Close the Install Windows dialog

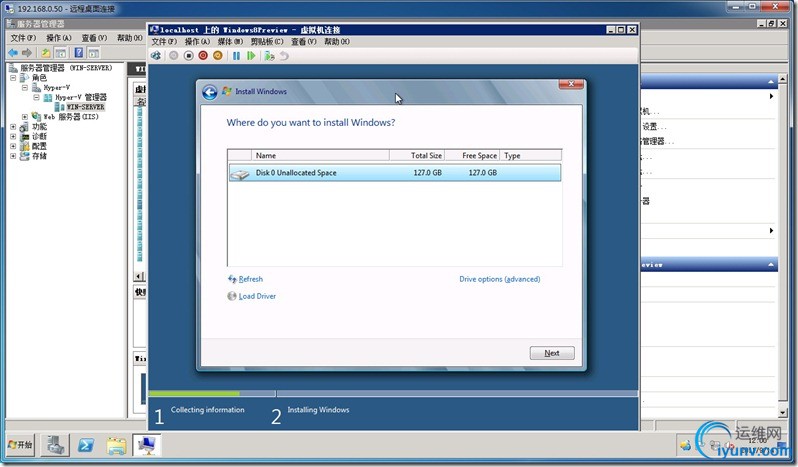(571, 84)
